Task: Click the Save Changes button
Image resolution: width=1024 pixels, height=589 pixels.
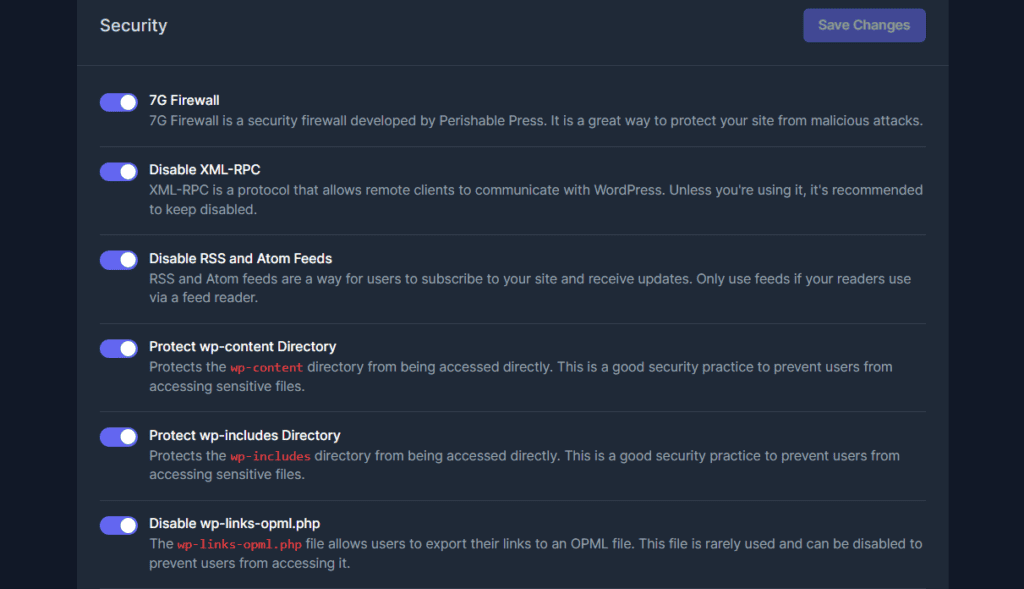Action: [x=864, y=26]
